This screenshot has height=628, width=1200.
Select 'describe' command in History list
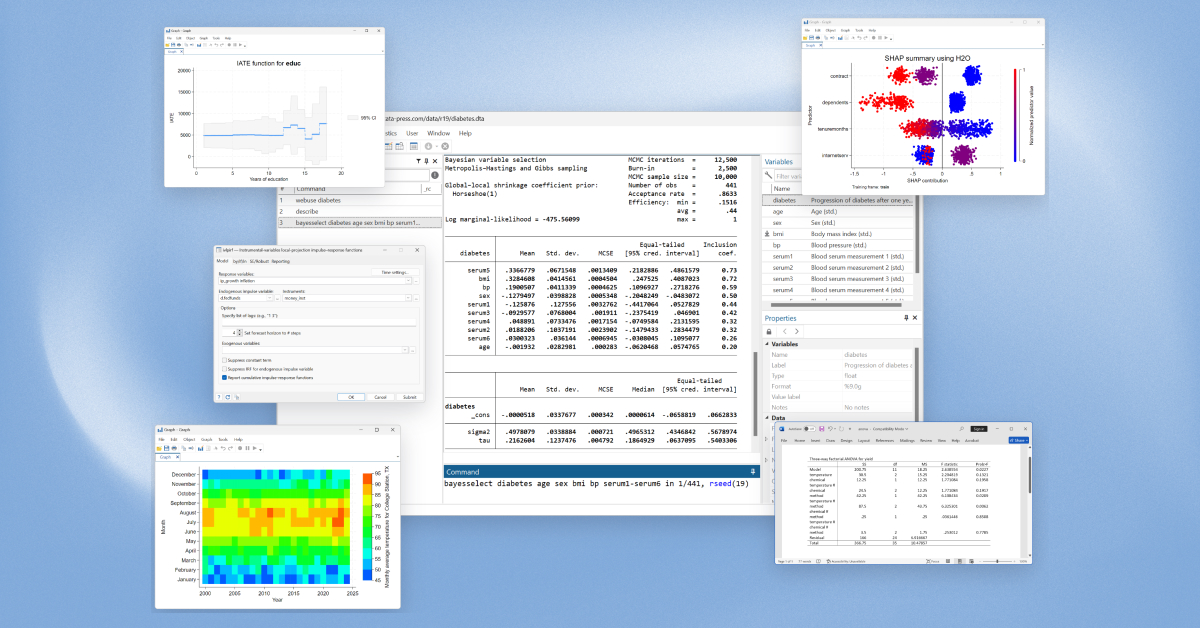tap(360, 211)
